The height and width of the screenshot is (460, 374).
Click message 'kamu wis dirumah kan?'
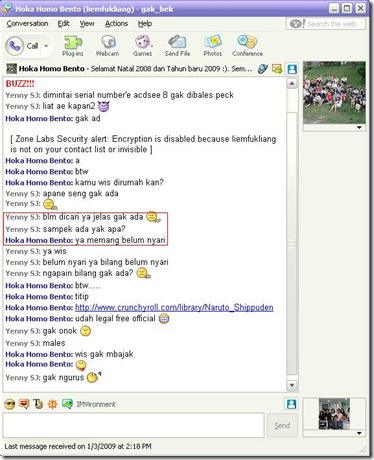pos(119,182)
